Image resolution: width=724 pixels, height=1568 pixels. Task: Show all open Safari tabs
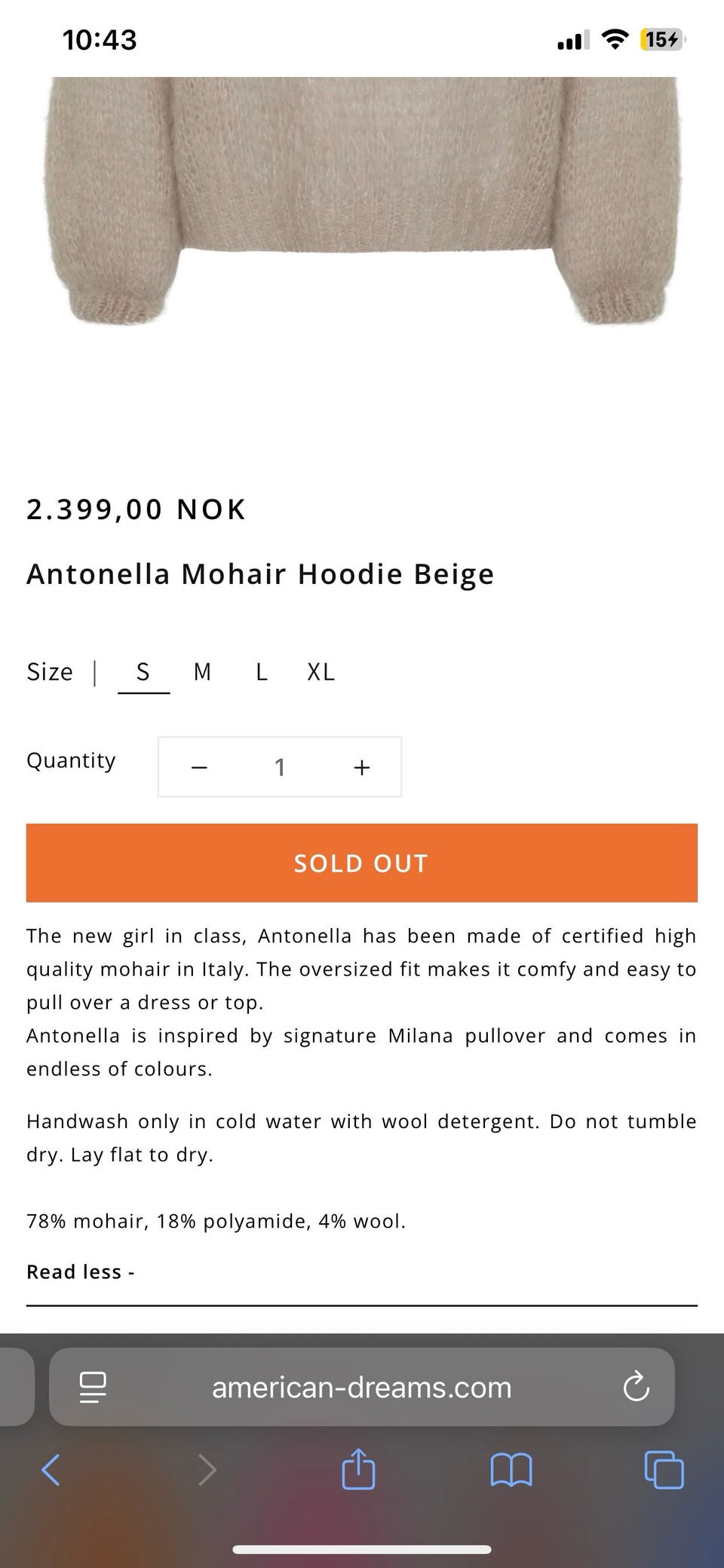[664, 1470]
